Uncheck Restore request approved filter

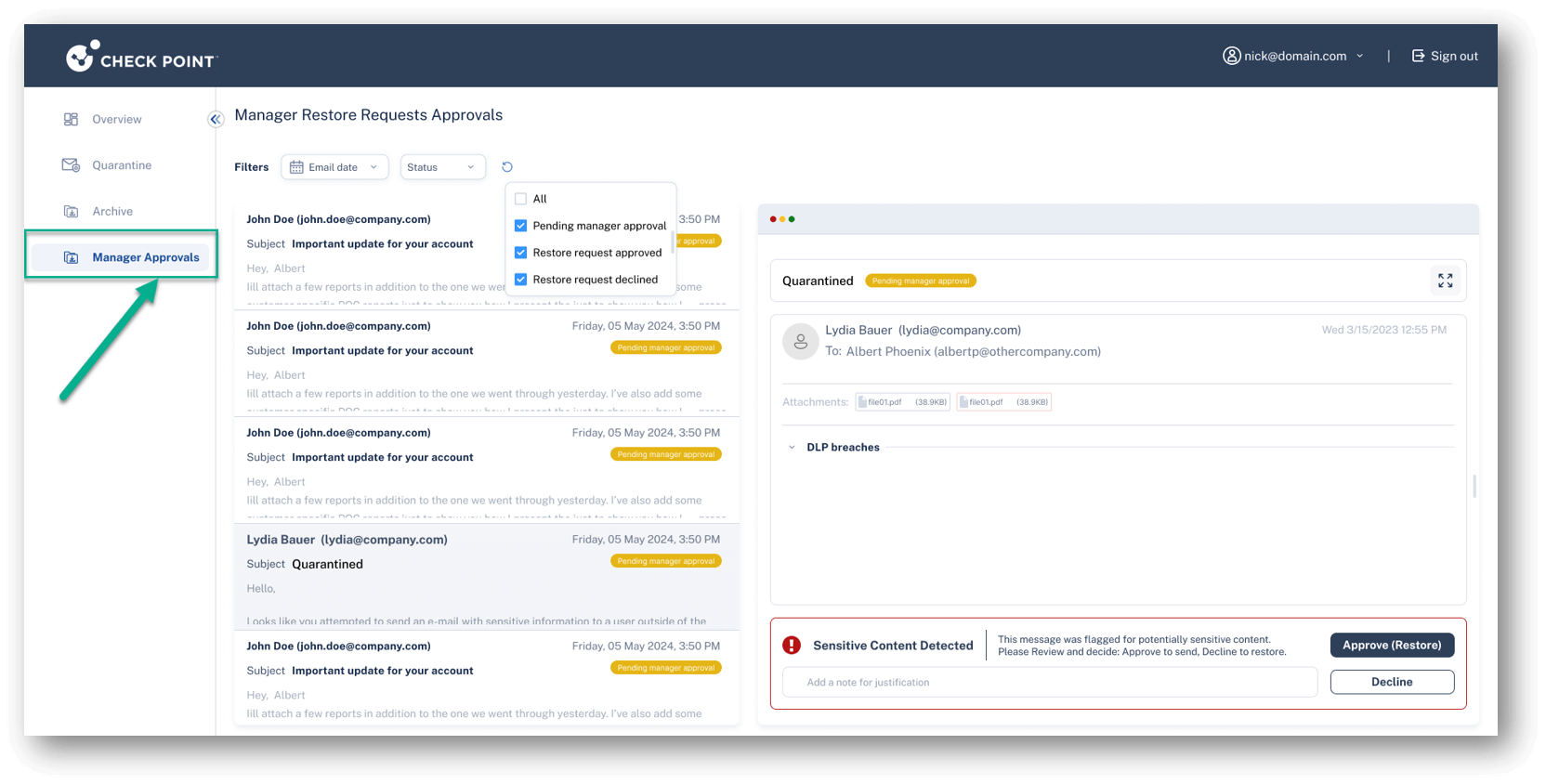click(520, 253)
